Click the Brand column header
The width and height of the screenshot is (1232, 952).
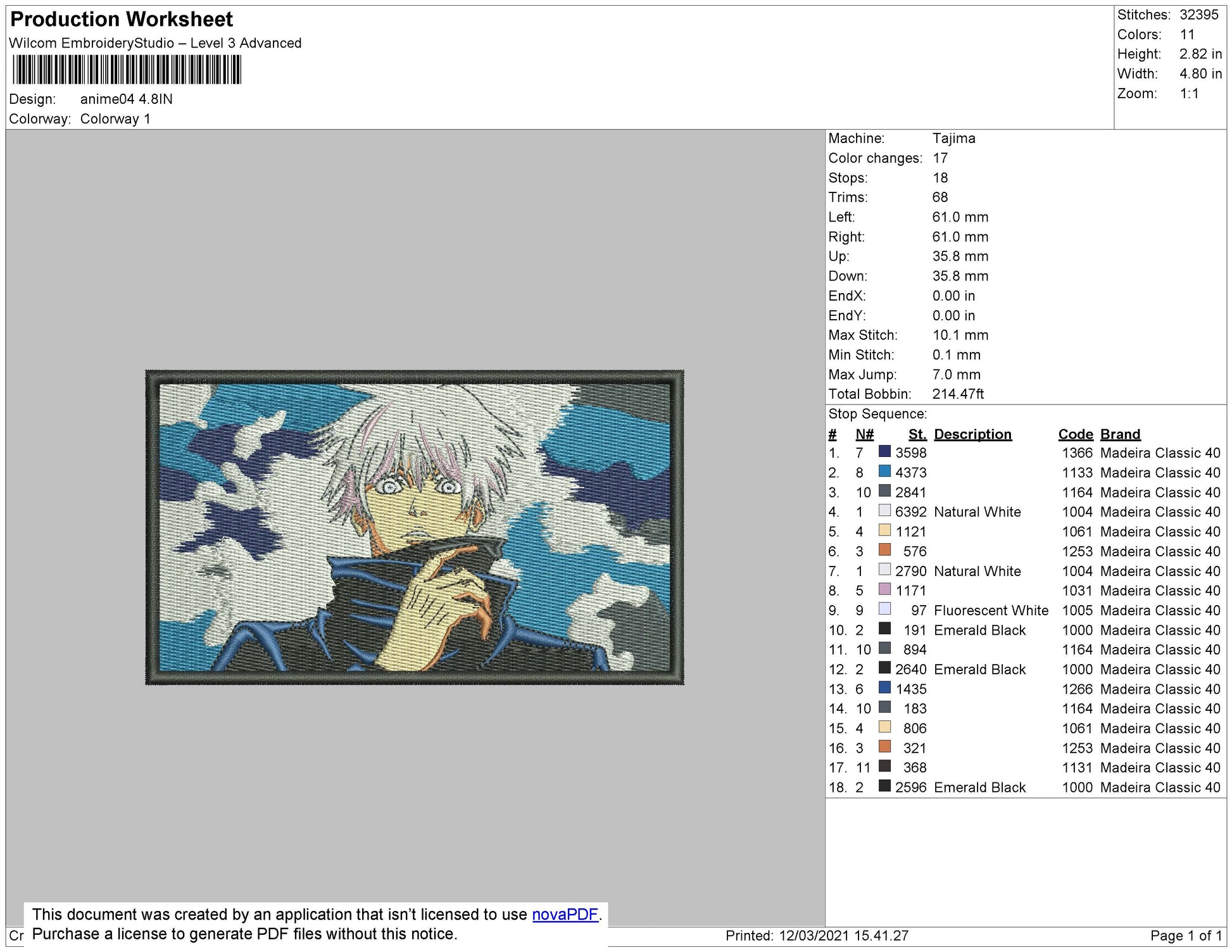(x=1119, y=434)
